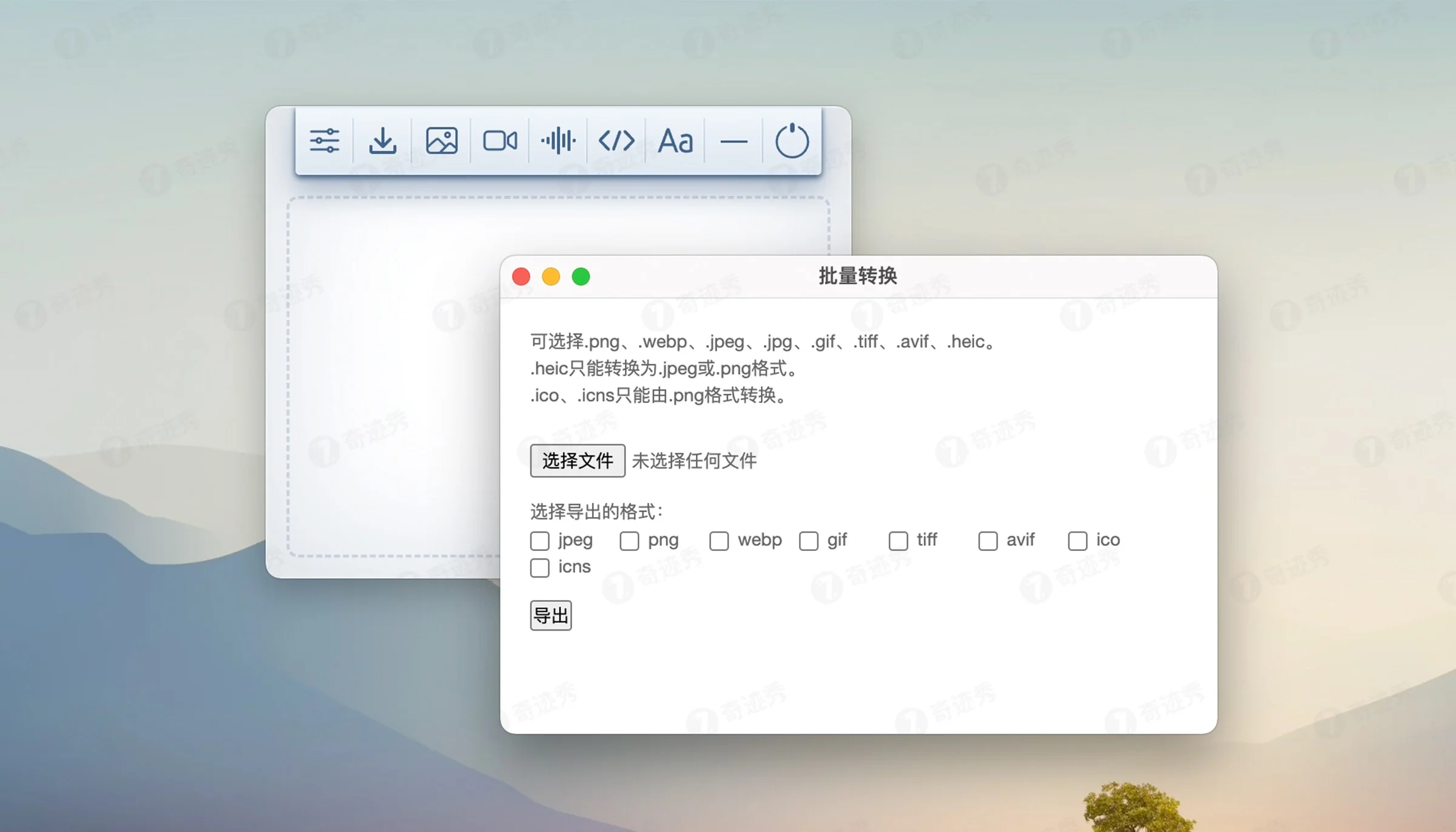1456x832 pixels.
Task: Toggle the webp export checkbox
Action: pyautogui.click(x=719, y=541)
